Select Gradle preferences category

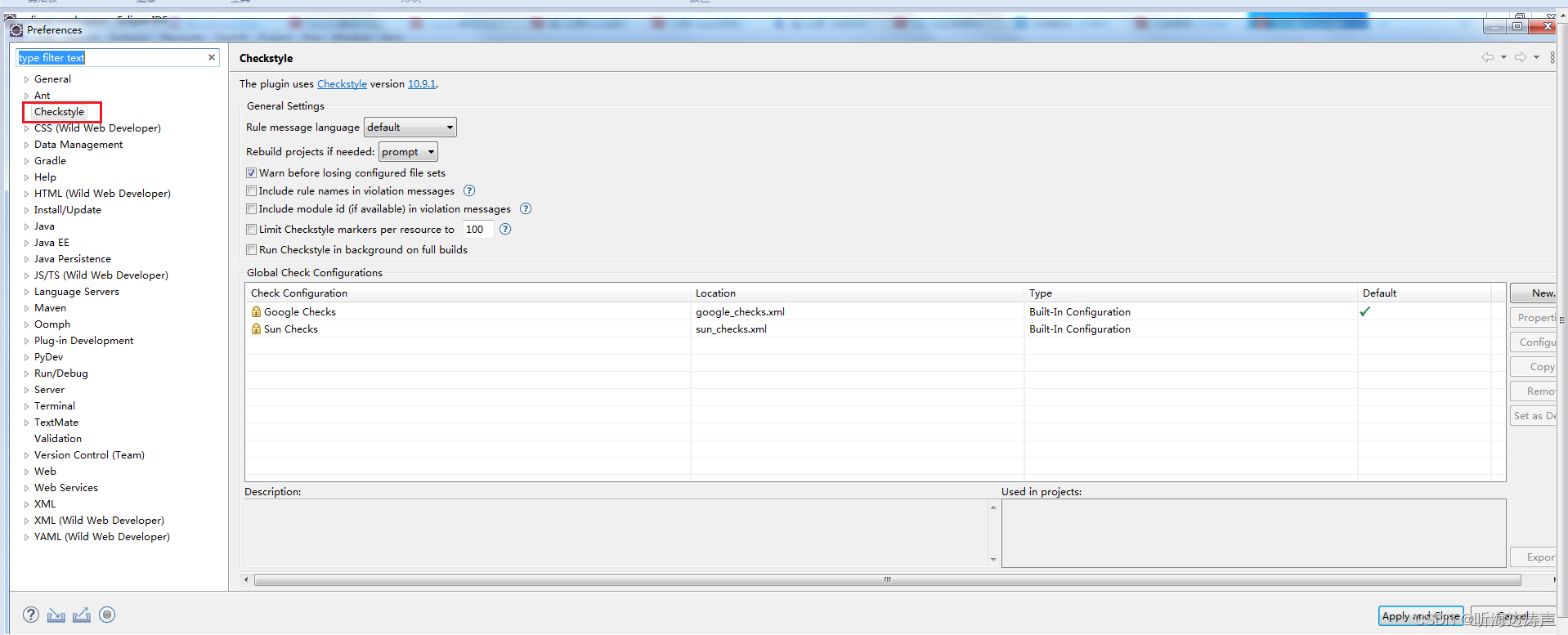tap(50, 161)
